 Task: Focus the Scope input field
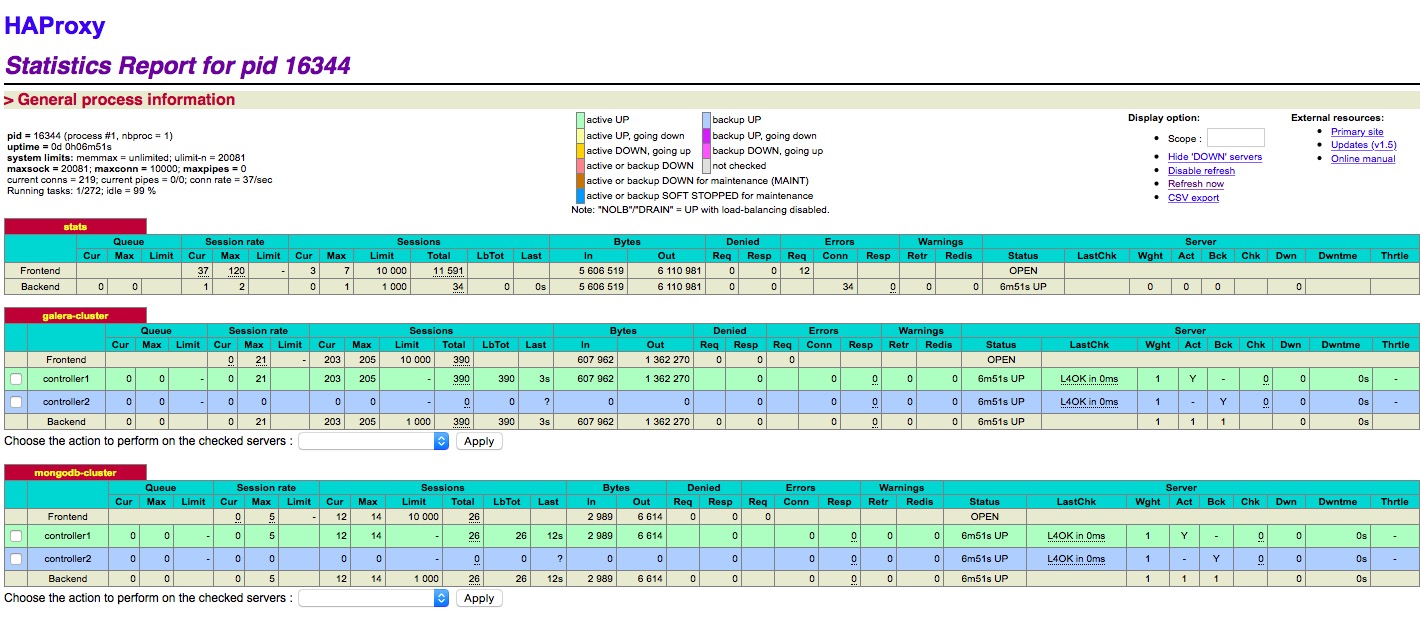[1236, 138]
